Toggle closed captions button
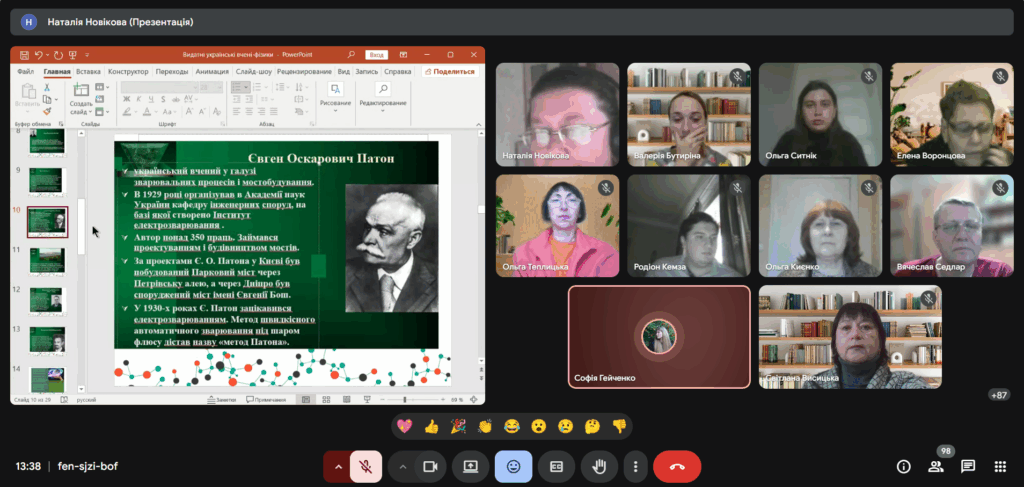 pyautogui.click(x=556, y=466)
